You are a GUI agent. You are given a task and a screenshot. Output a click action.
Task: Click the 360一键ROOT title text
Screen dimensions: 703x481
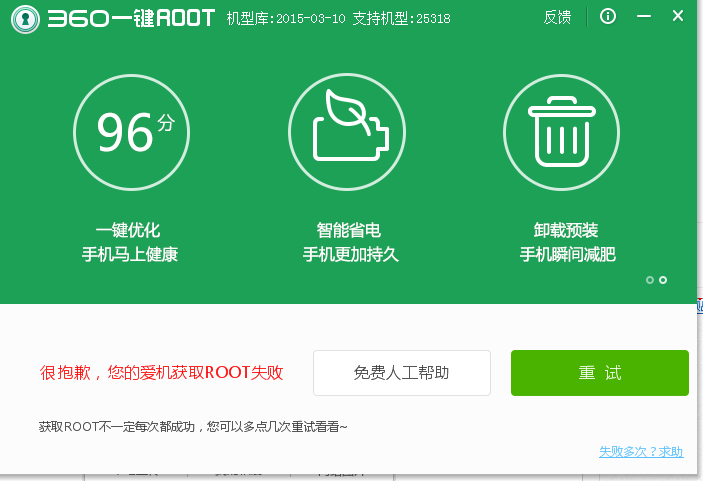pyautogui.click(x=131, y=18)
